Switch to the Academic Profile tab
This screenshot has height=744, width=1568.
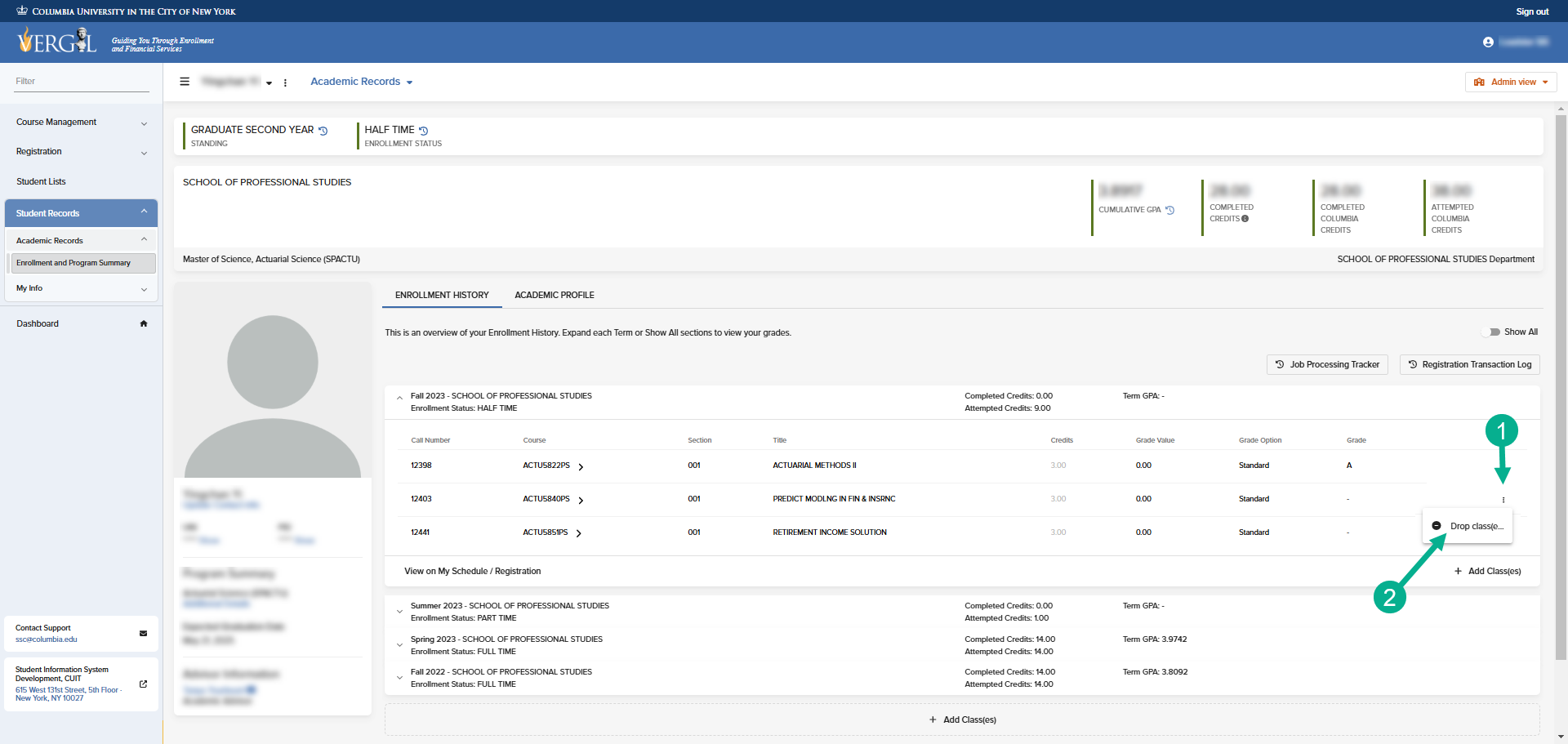(x=554, y=295)
